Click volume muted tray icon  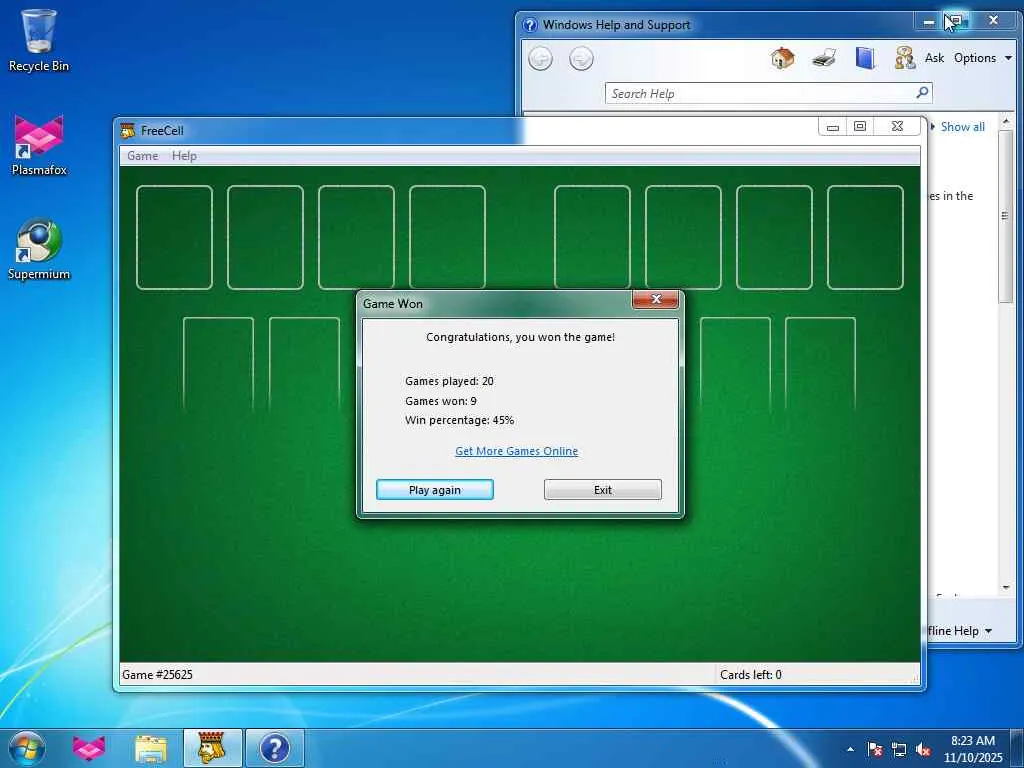click(923, 749)
